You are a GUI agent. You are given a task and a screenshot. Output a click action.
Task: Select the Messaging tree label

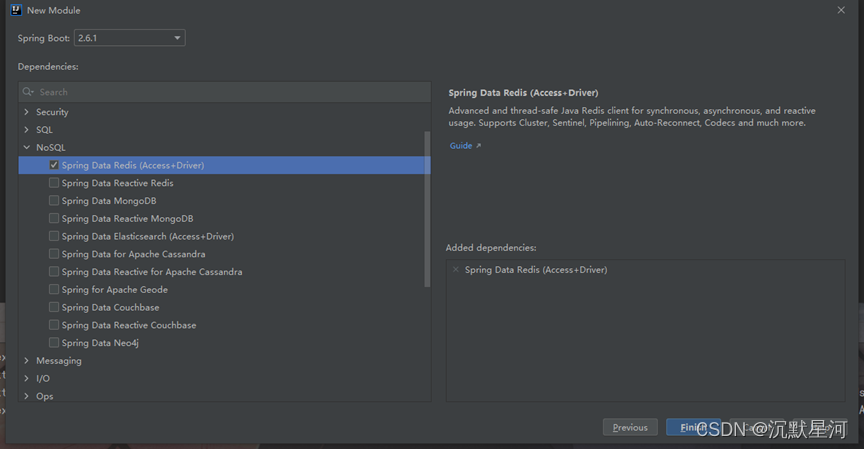pyautogui.click(x=59, y=360)
